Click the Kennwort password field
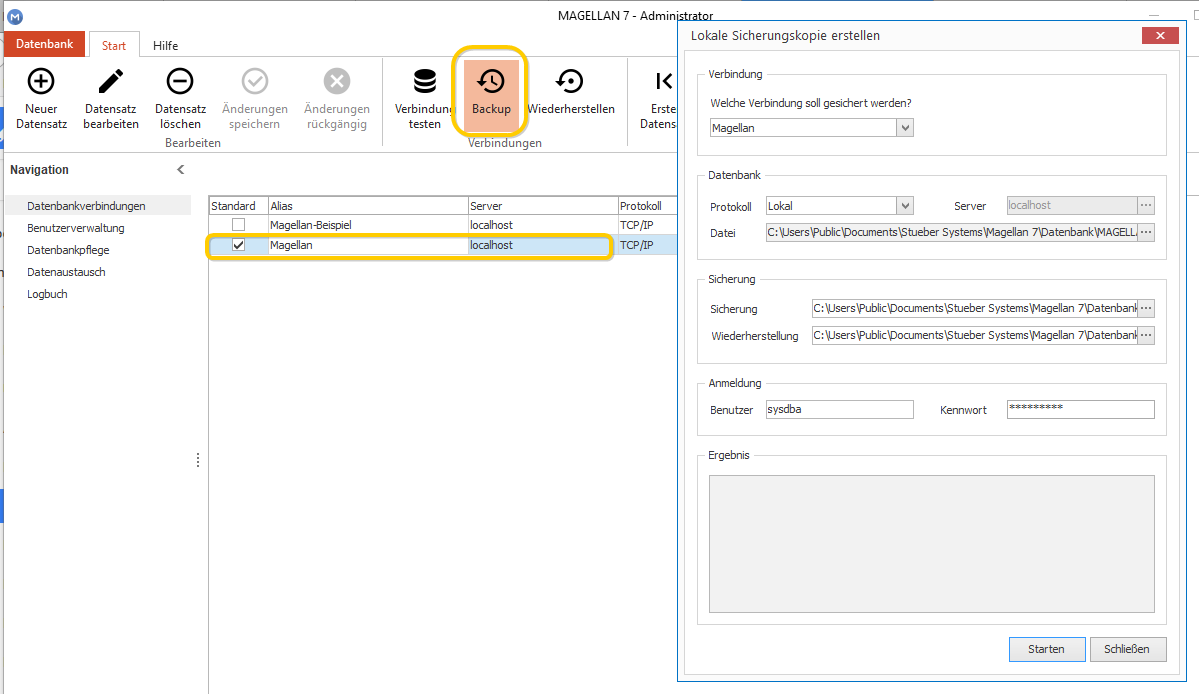The width and height of the screenshot is (1199, 694). point(1080,409)
